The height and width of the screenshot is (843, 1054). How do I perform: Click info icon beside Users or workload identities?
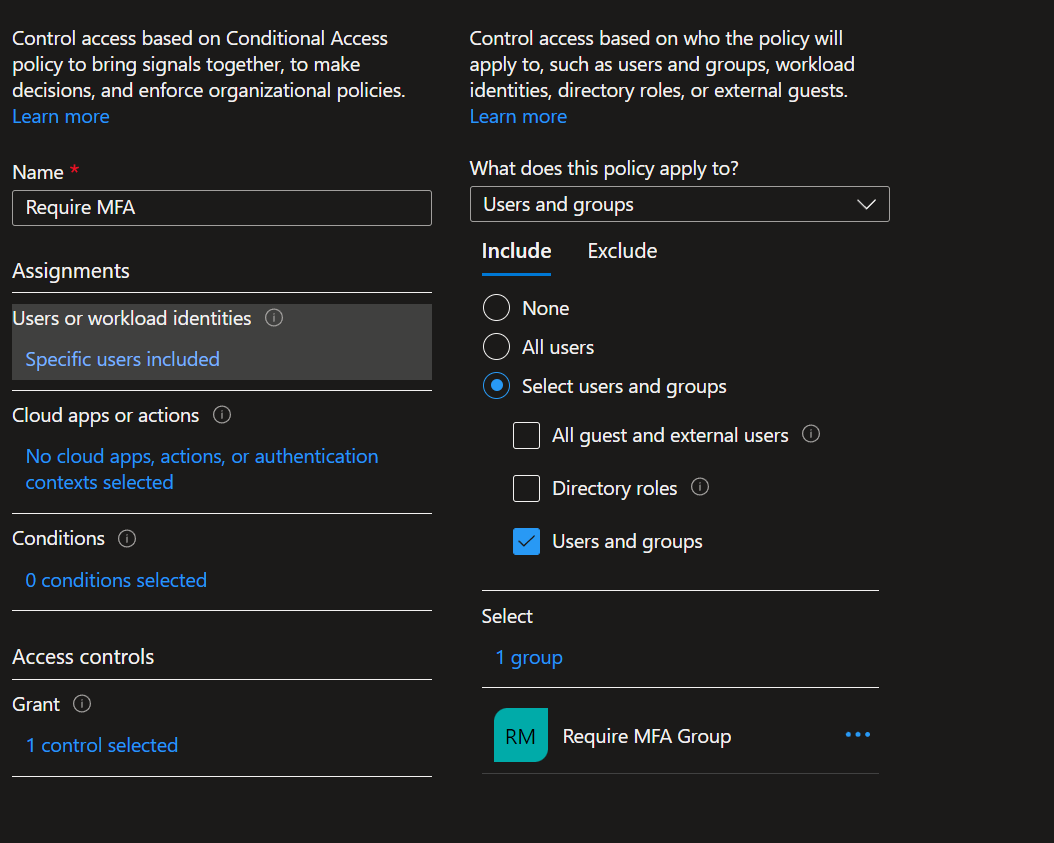[x=274, y=318]
